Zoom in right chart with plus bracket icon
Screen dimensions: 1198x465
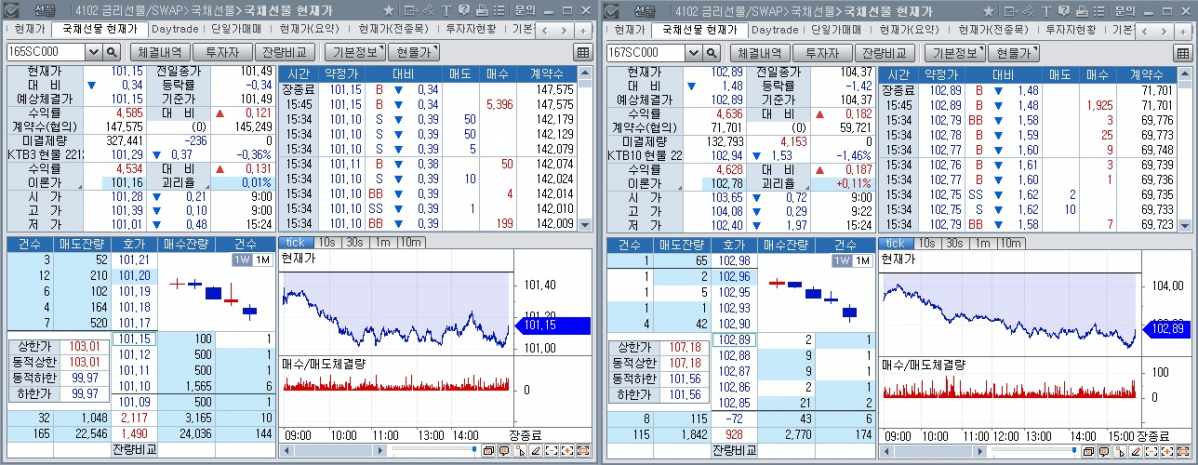click(1167, 450)
